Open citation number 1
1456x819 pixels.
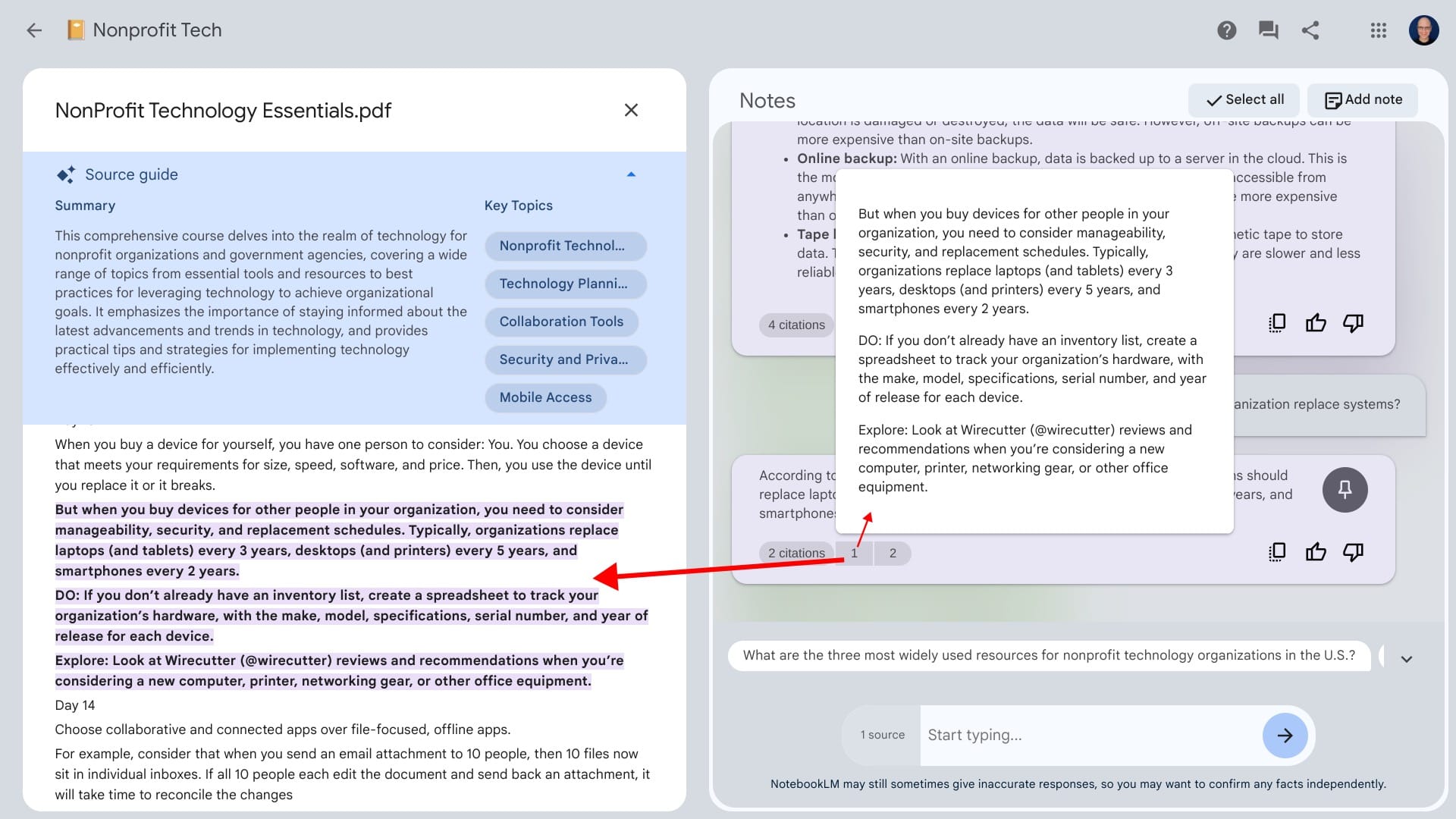pos(854,553)
